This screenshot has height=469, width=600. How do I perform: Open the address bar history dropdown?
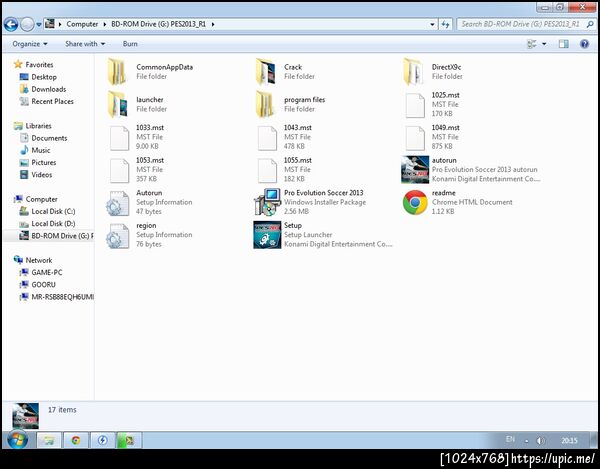click(432, 24)
